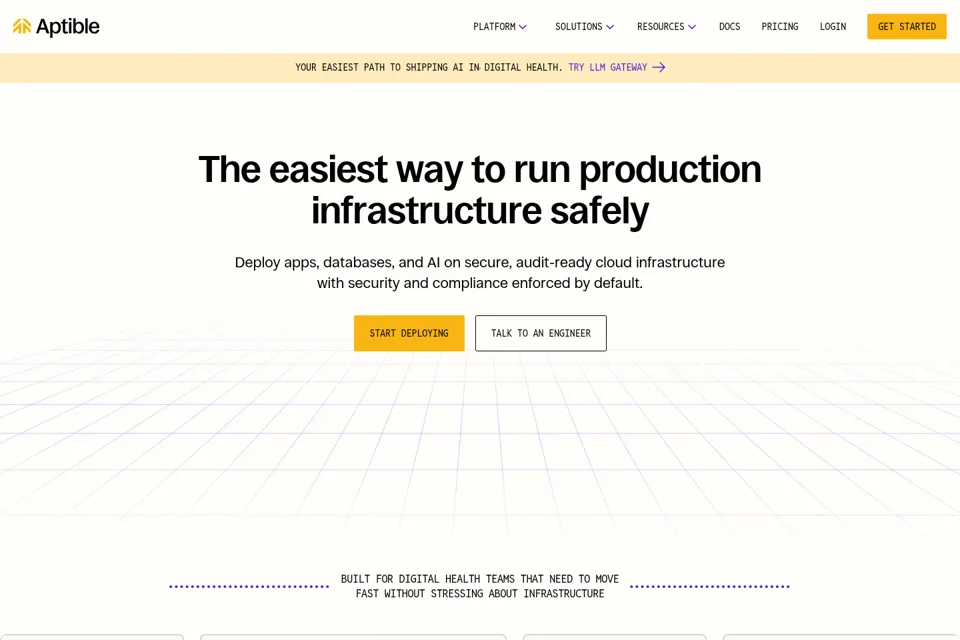Open the Platform menu
The width and height of the screenshot is (960, 640).
point(494,26)
